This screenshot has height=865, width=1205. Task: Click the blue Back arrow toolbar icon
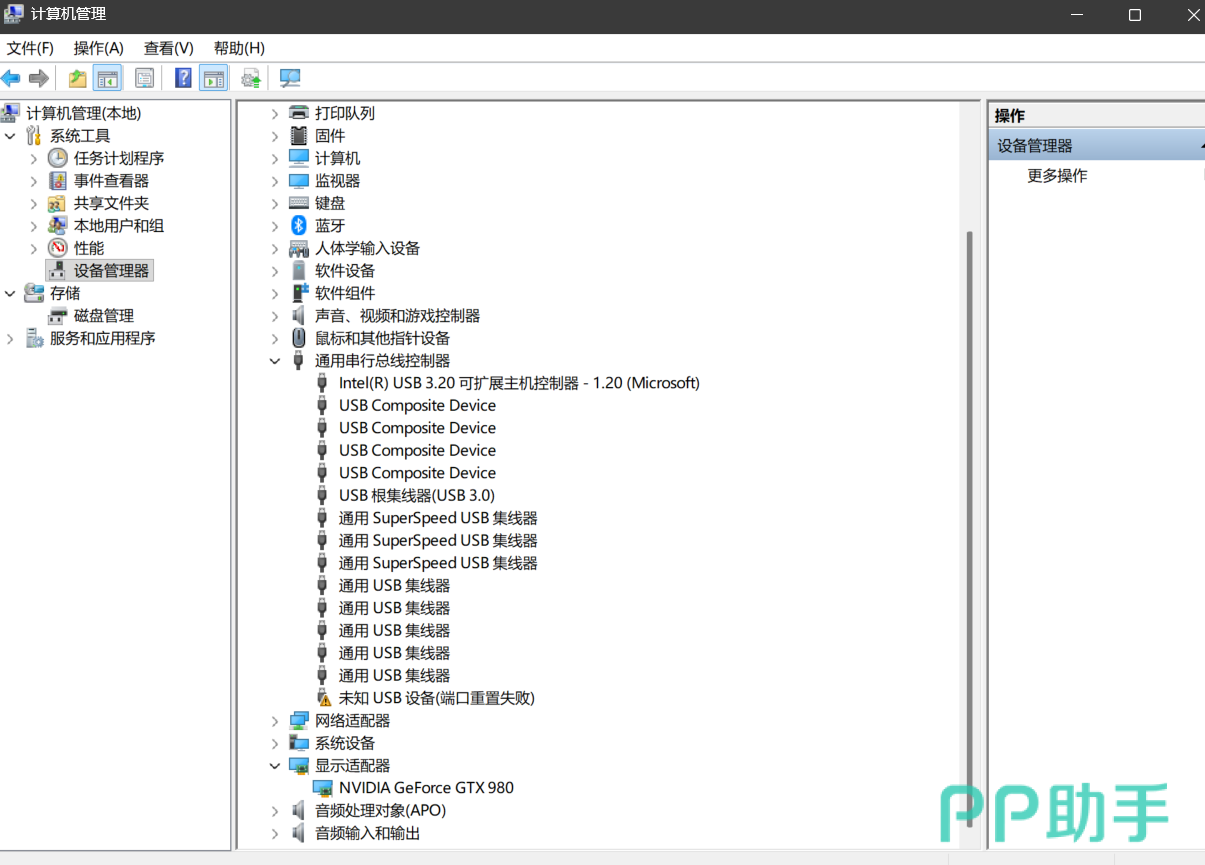pos(11,78)
